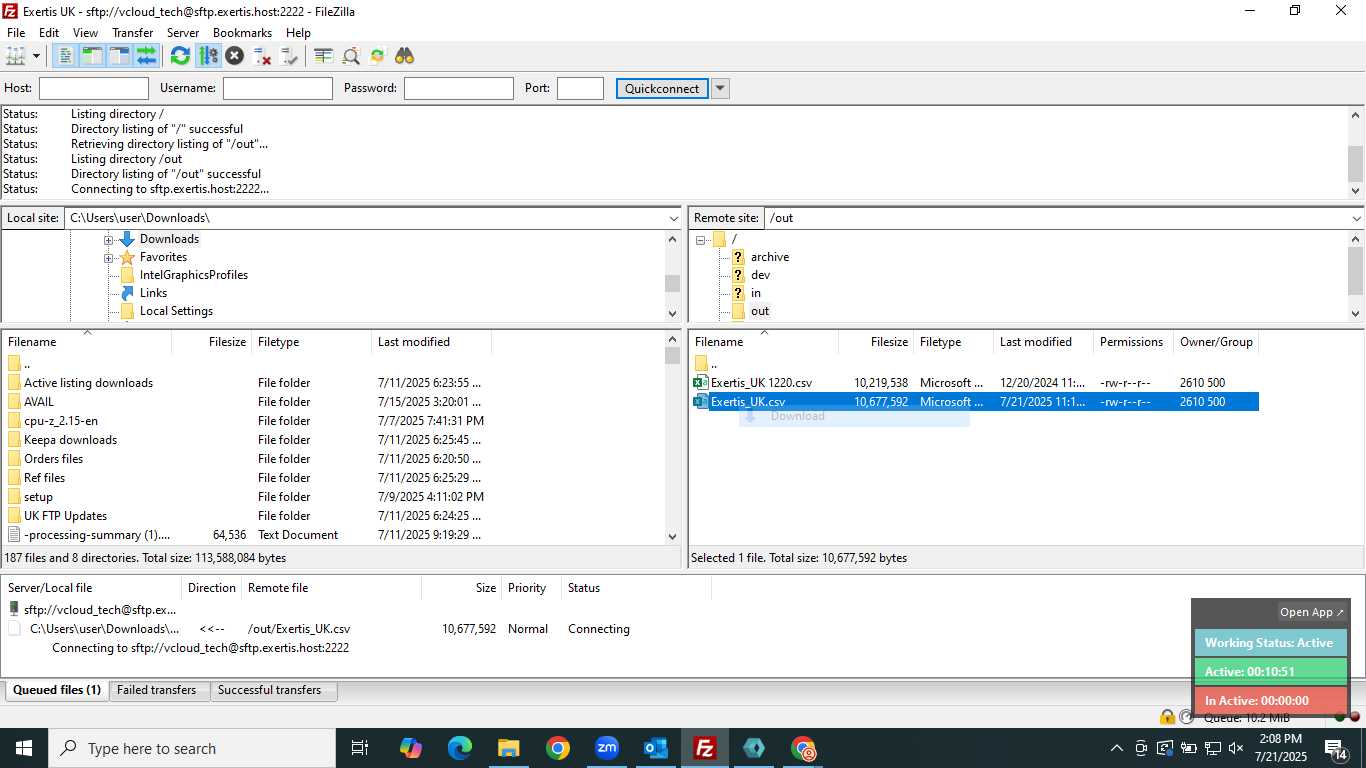The width and height of the screenshot is (1366, 768).
Task: Switch to Failed transfers tab
Action: 157,690
